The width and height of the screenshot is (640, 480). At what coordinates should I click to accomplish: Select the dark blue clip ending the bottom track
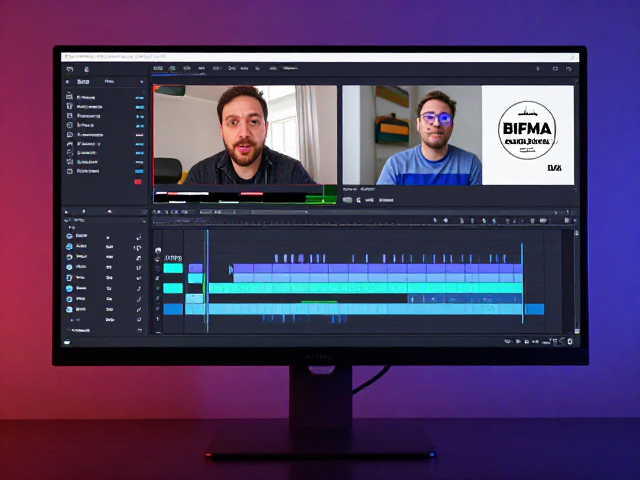click(x=534, y=309)
